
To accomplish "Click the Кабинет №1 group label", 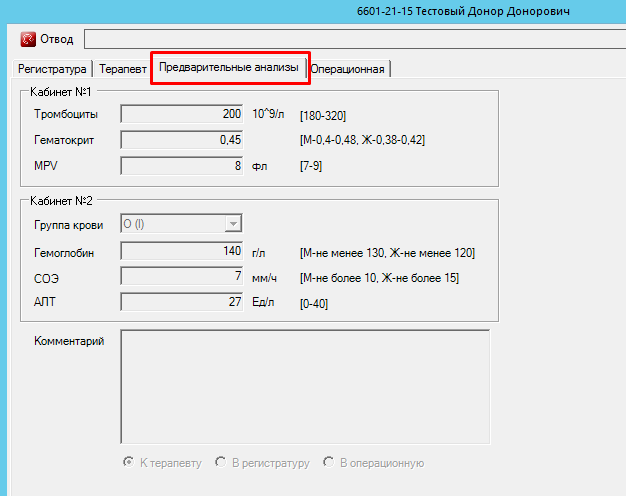I will [63, 92].
